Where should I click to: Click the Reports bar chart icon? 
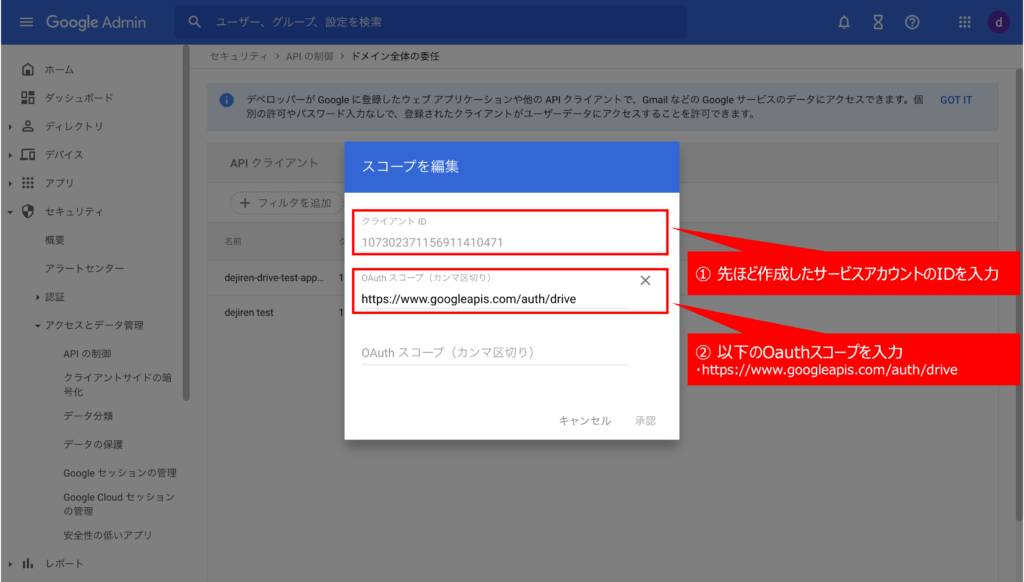[27, 563]
